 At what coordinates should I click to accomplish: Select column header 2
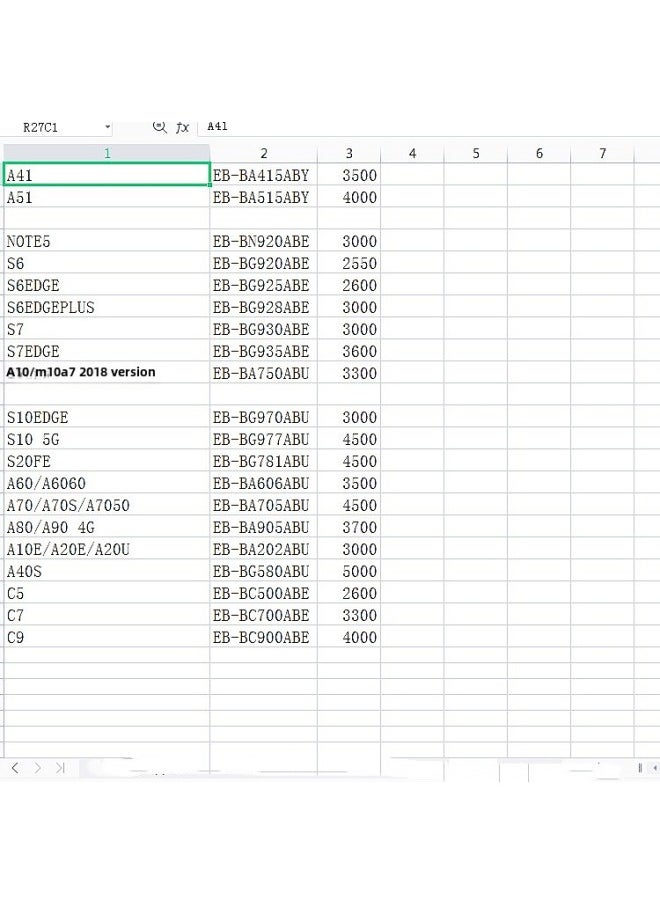pos(263,153)
